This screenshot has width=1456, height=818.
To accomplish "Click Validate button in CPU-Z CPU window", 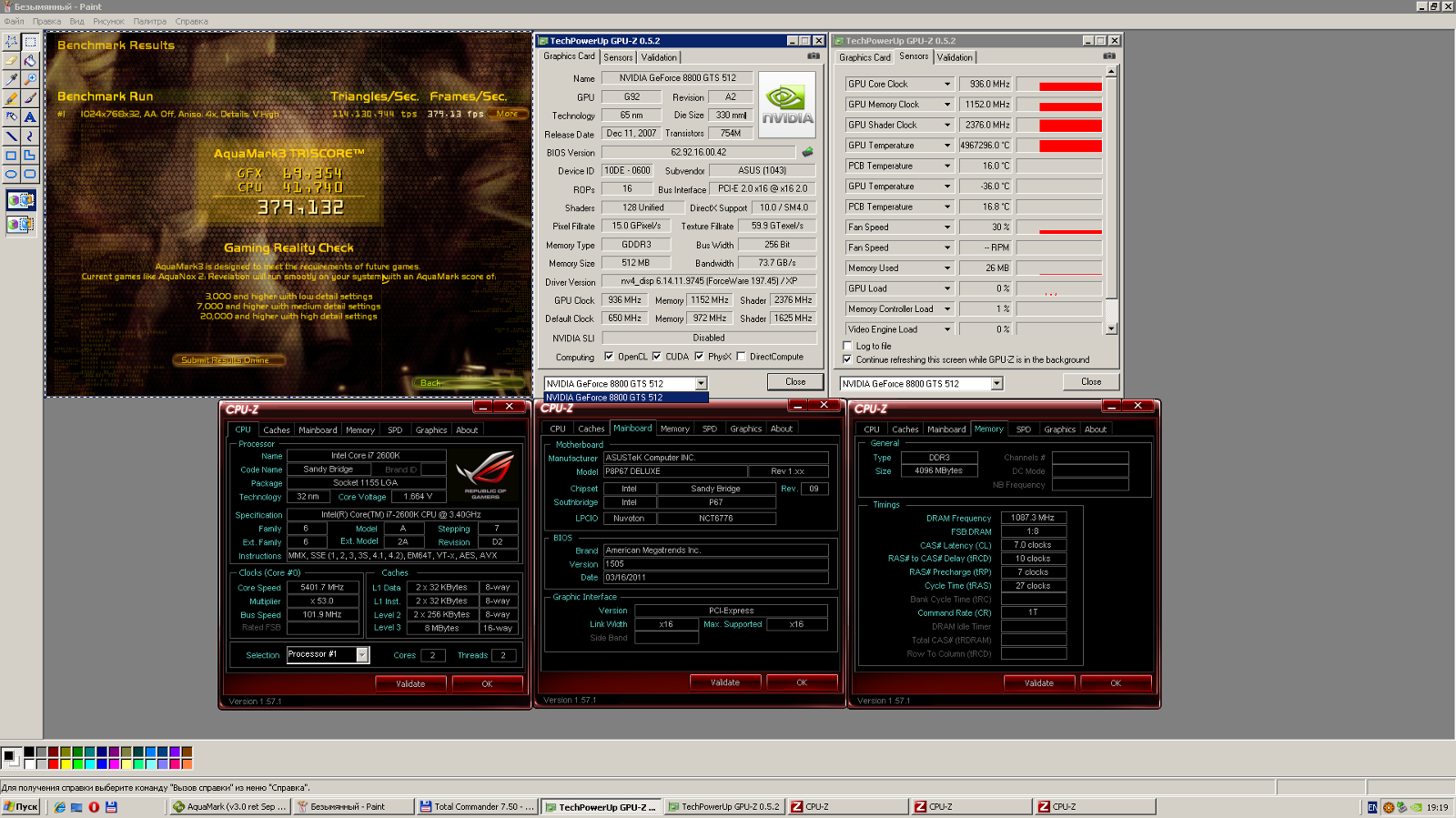I will [410, 683].
